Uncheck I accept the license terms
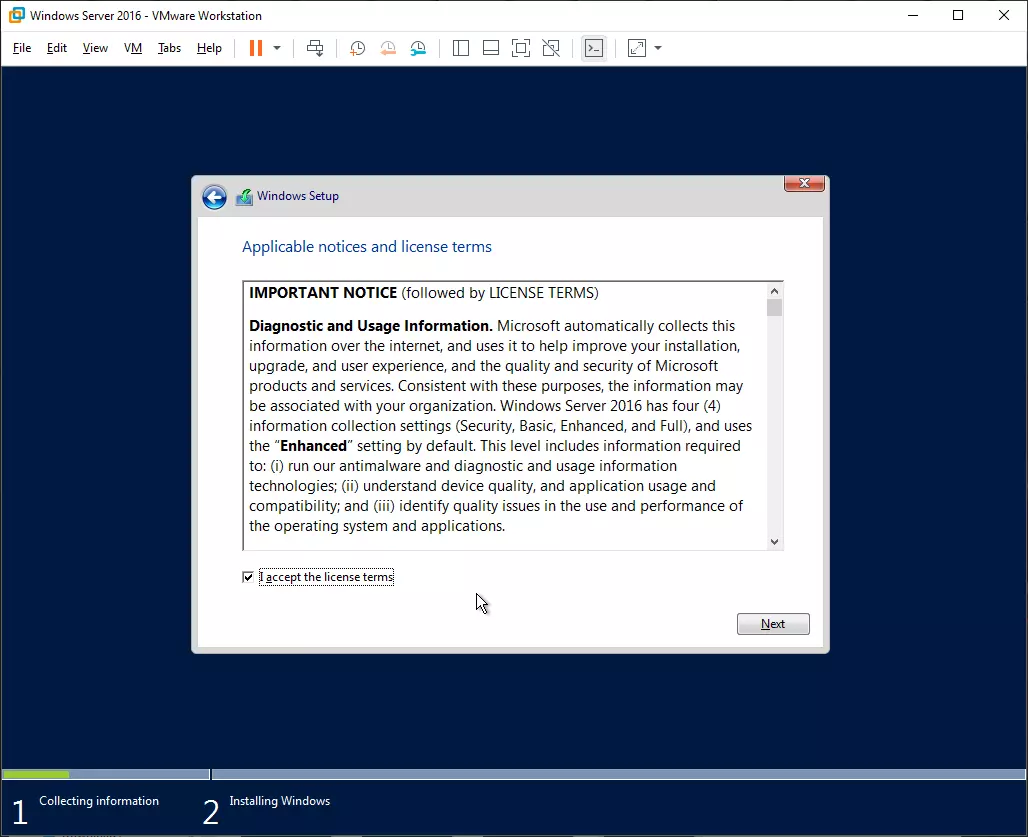The width and height of the screenshot is (1028, 837). coord(248,577)
